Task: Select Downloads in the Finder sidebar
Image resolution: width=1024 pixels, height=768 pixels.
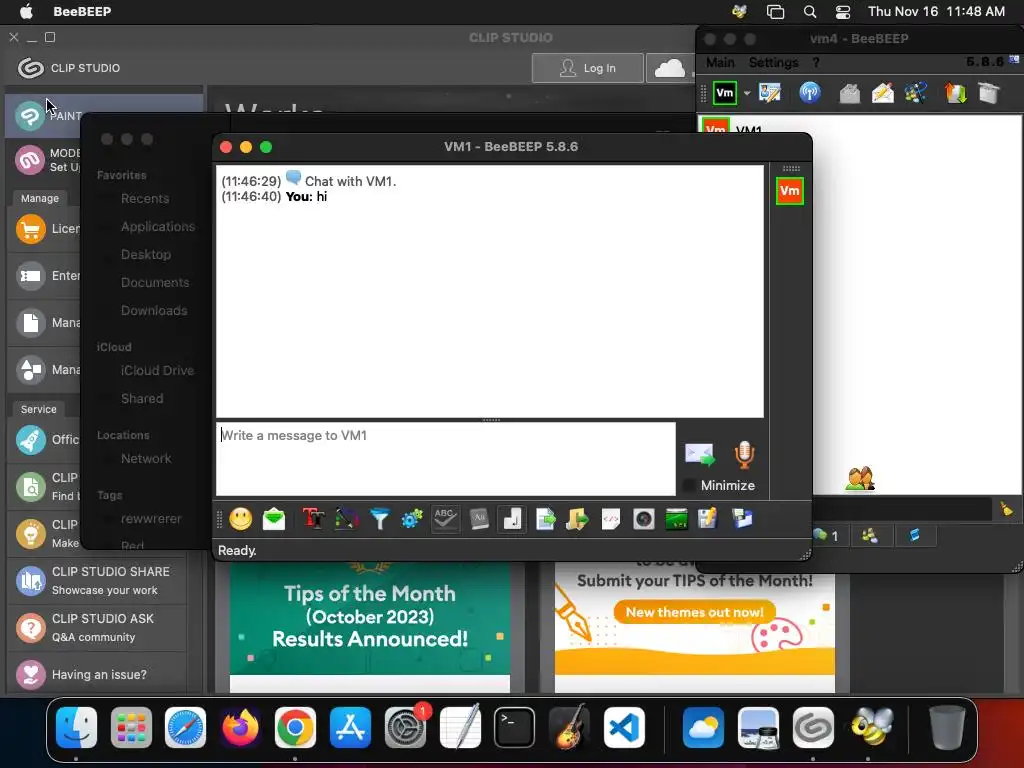Action: click(x=153, y=311)
